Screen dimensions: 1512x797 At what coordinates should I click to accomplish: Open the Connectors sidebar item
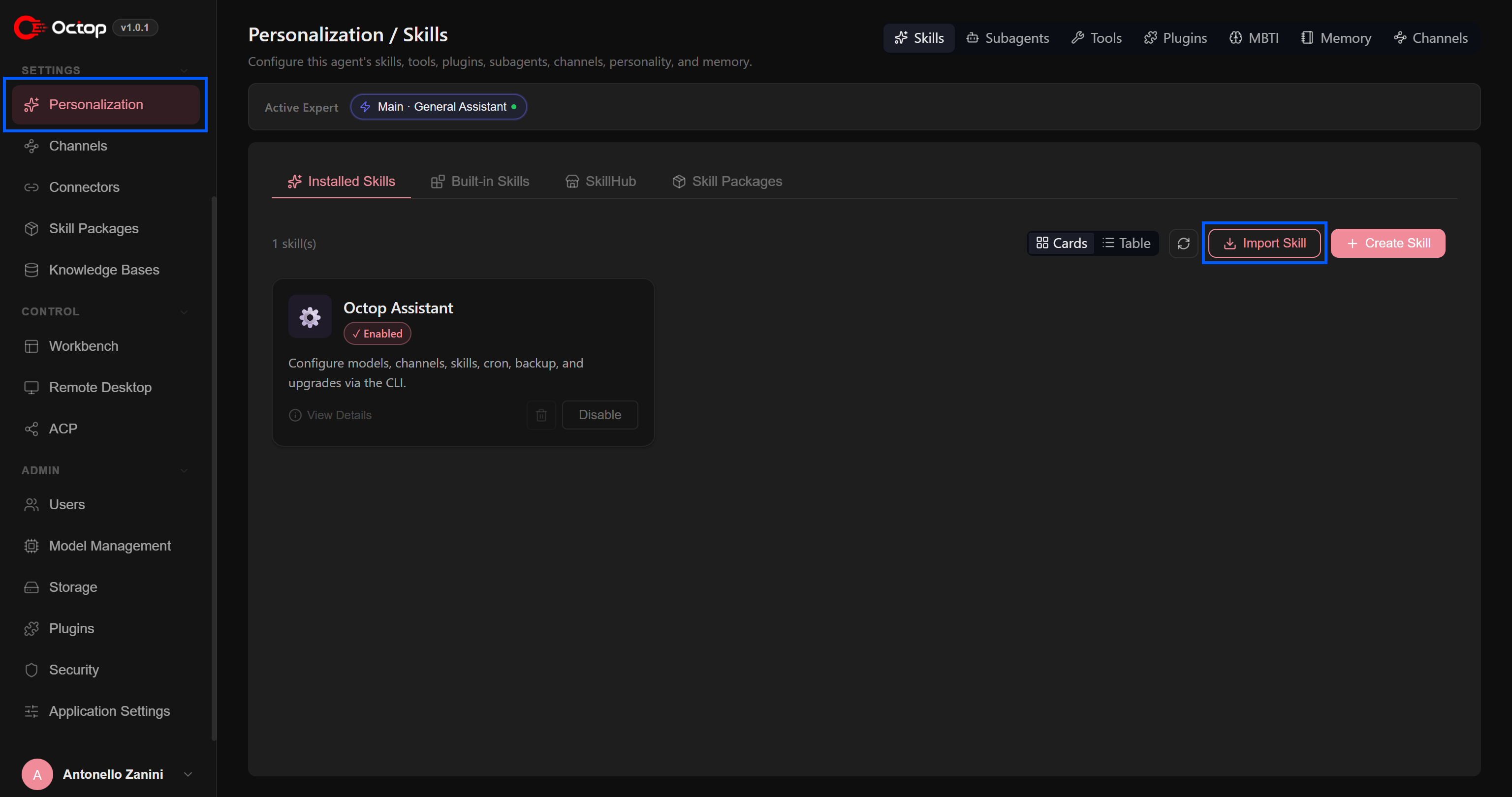[x=106, y=187]
